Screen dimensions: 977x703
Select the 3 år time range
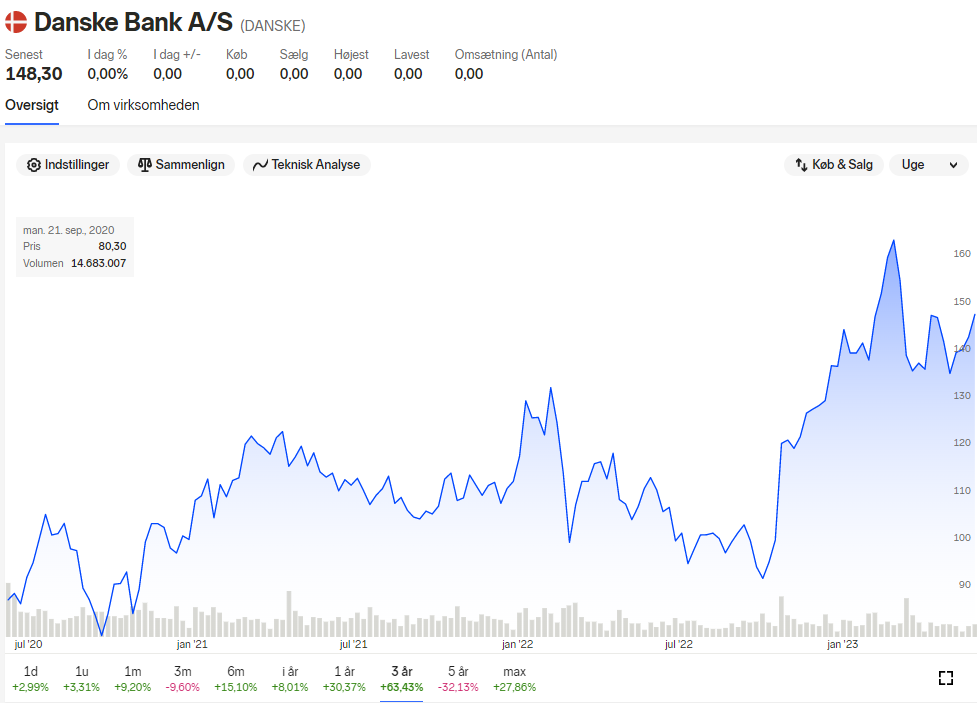pyautogui.click(x=402, y=679)
